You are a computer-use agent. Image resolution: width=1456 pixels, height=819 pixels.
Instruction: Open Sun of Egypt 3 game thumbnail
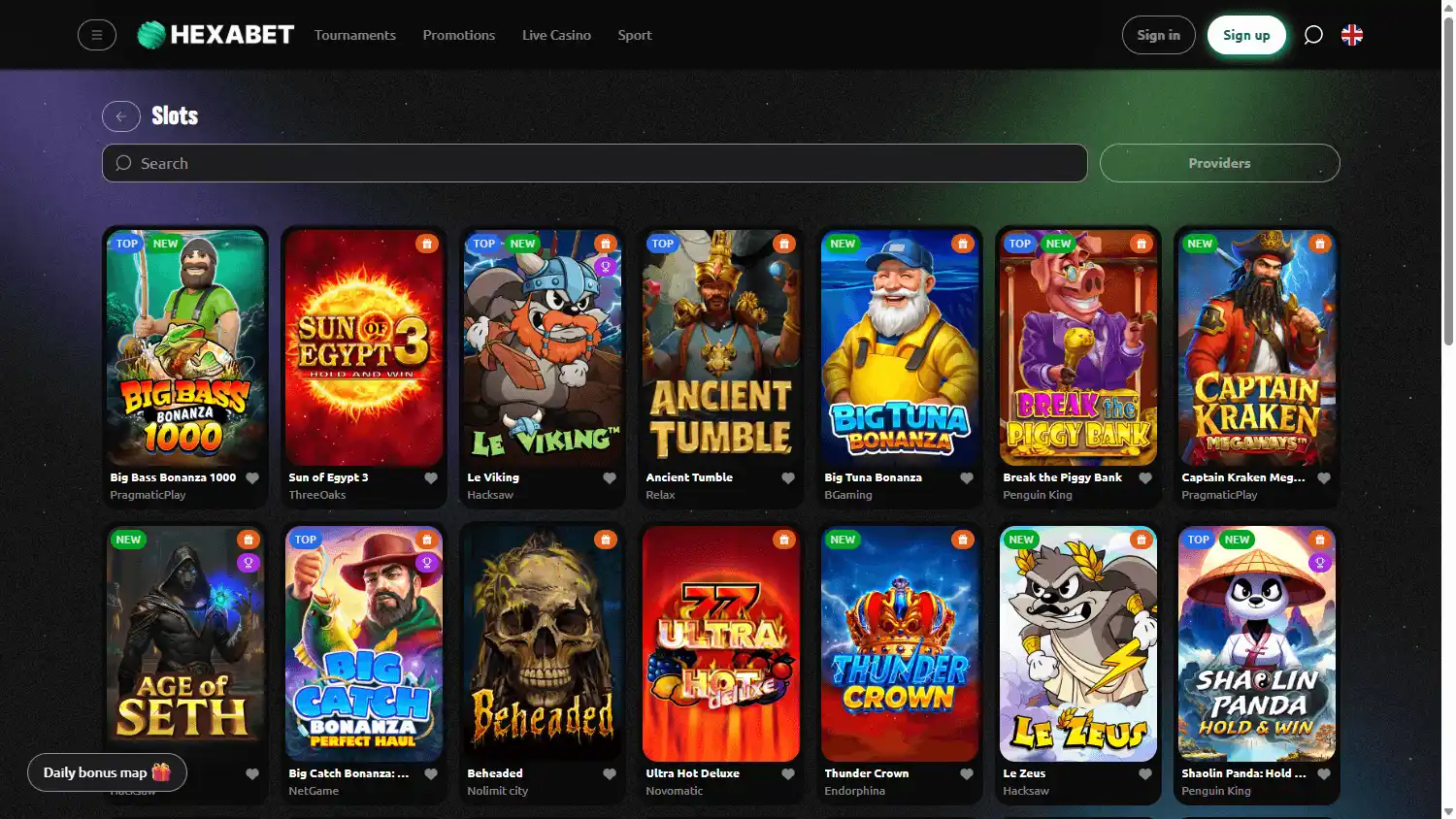pos(364,347)
